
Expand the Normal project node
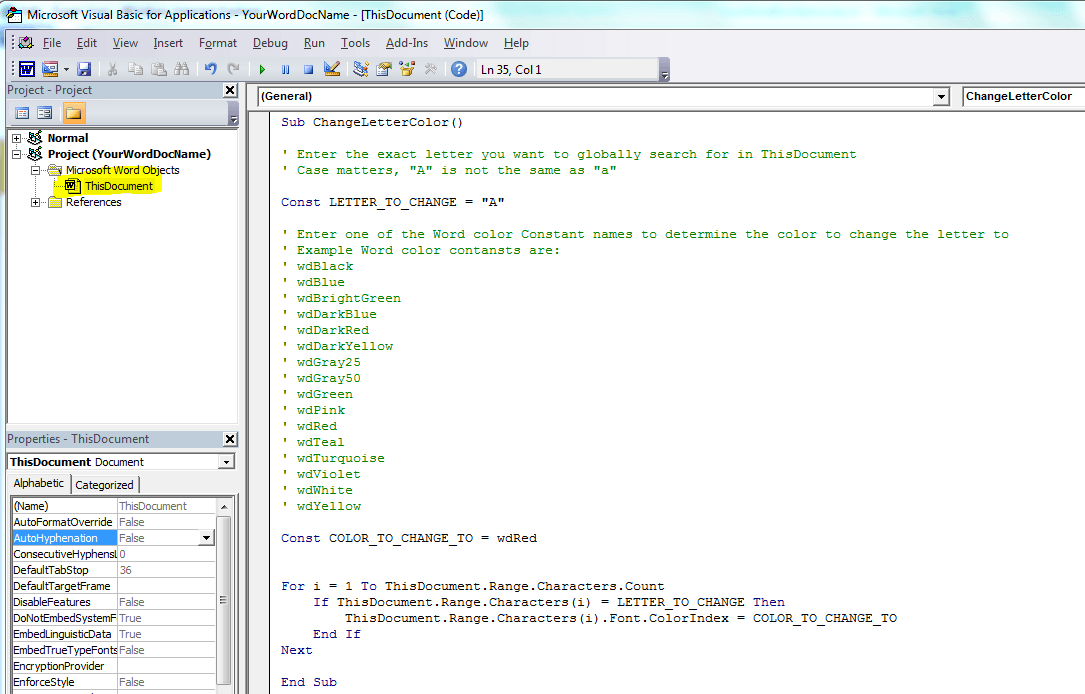pos(17,138)
